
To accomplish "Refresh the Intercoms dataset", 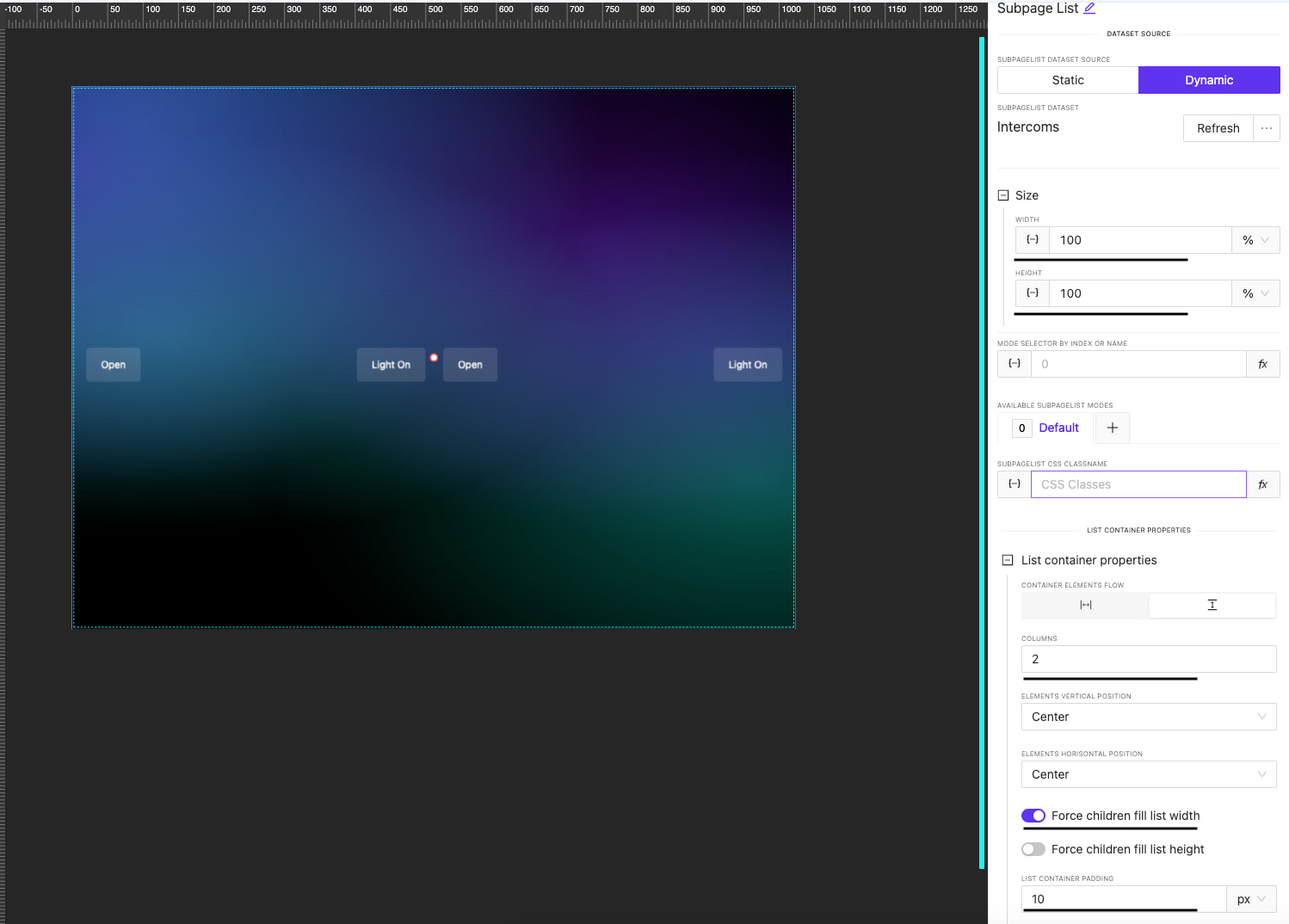I will (1218, 127).
